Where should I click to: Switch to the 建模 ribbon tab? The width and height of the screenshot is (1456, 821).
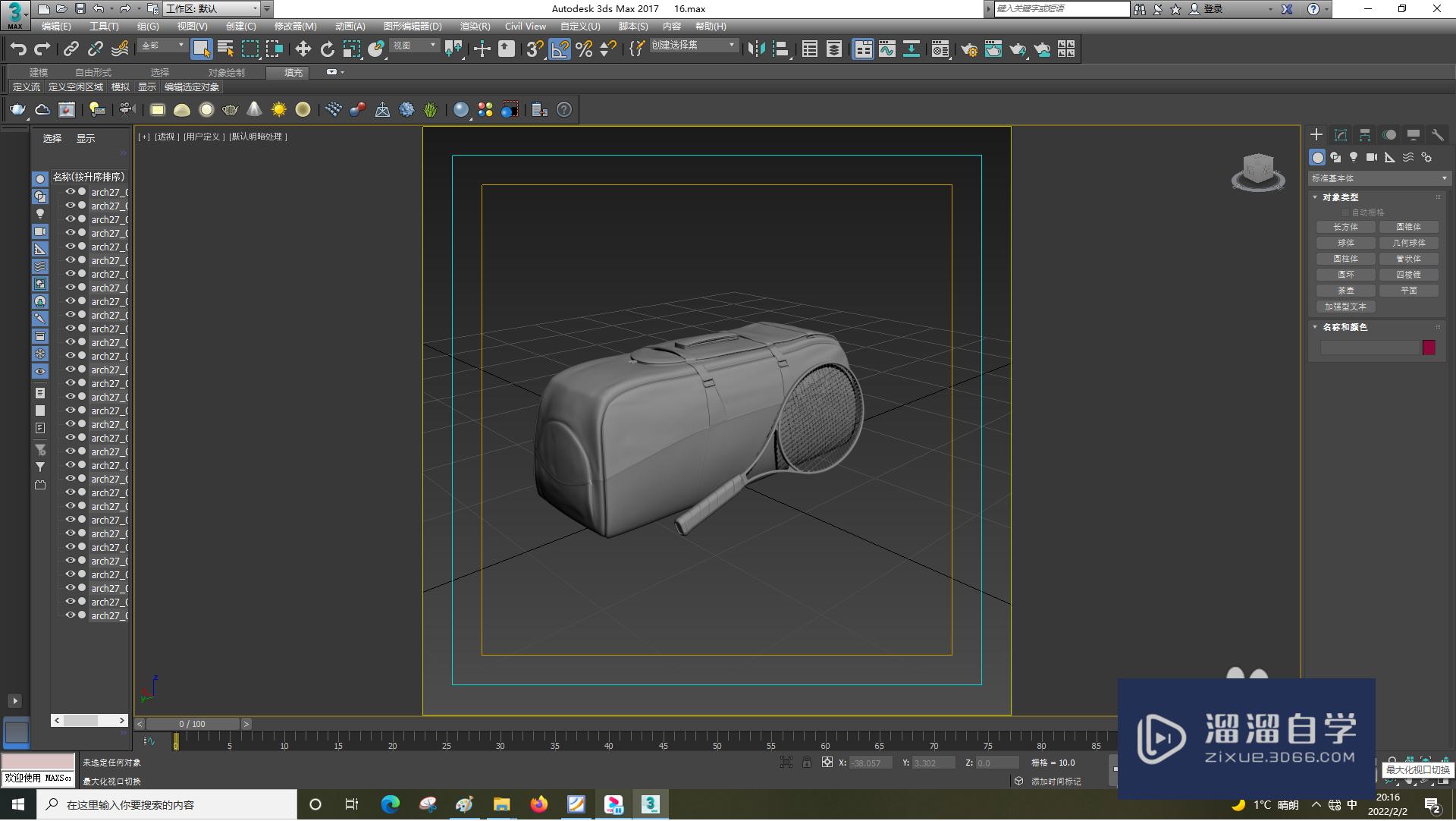coord(39,73)
